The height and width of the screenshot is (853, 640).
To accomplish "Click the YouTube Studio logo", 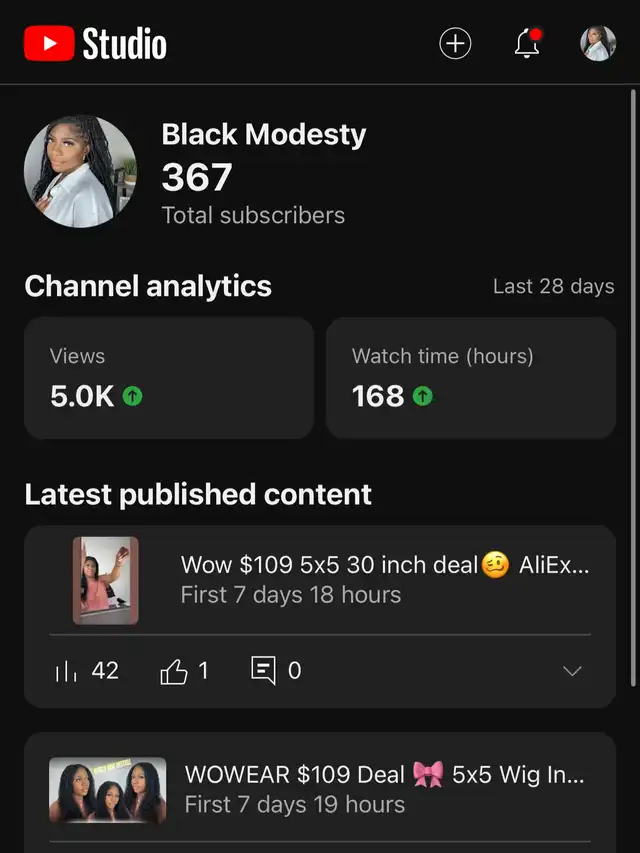I will tap(95, 43).
